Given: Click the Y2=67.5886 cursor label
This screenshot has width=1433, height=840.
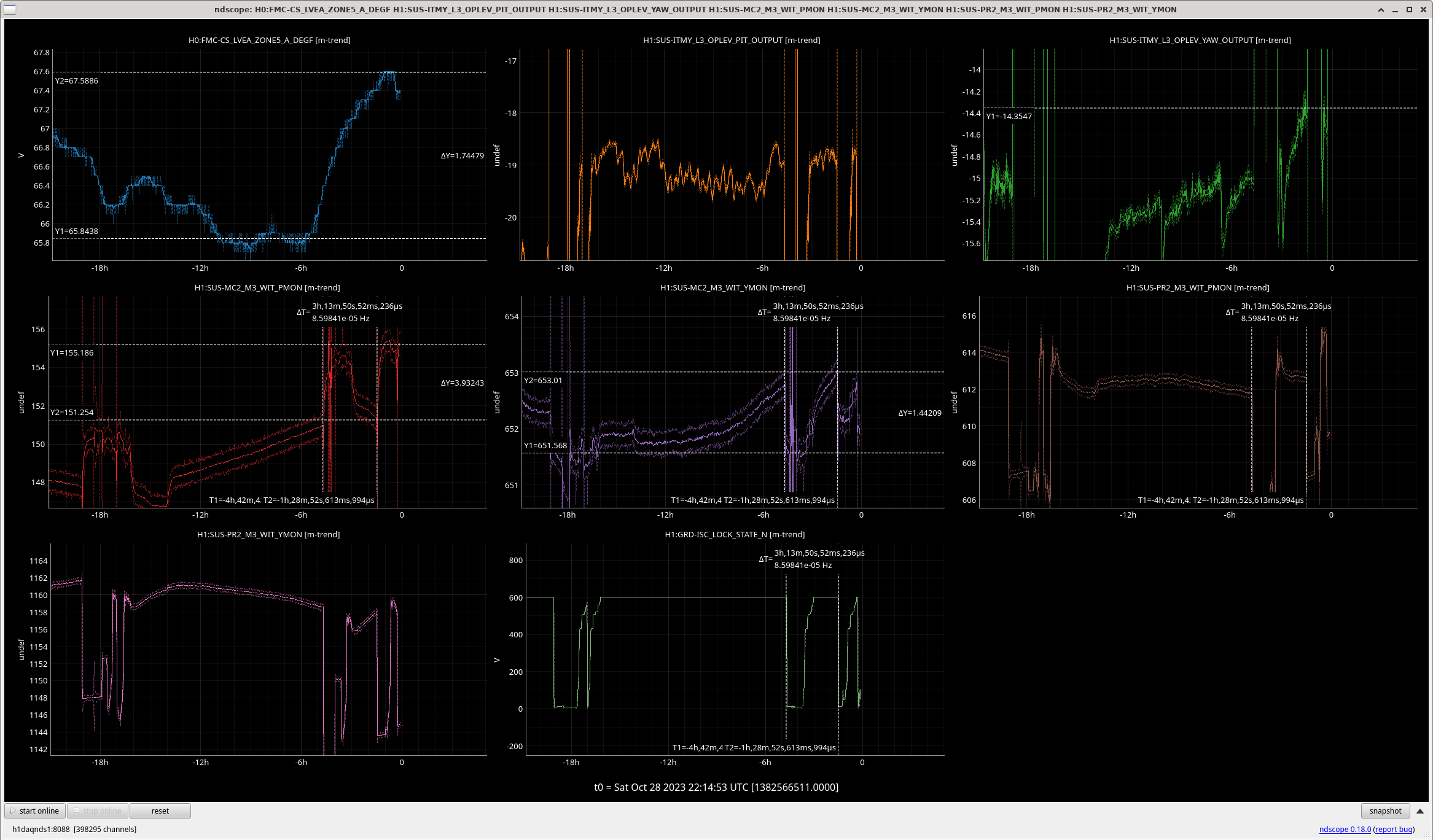Looking at the screenshot, I should pyautogui.click(x=77, y=81).
